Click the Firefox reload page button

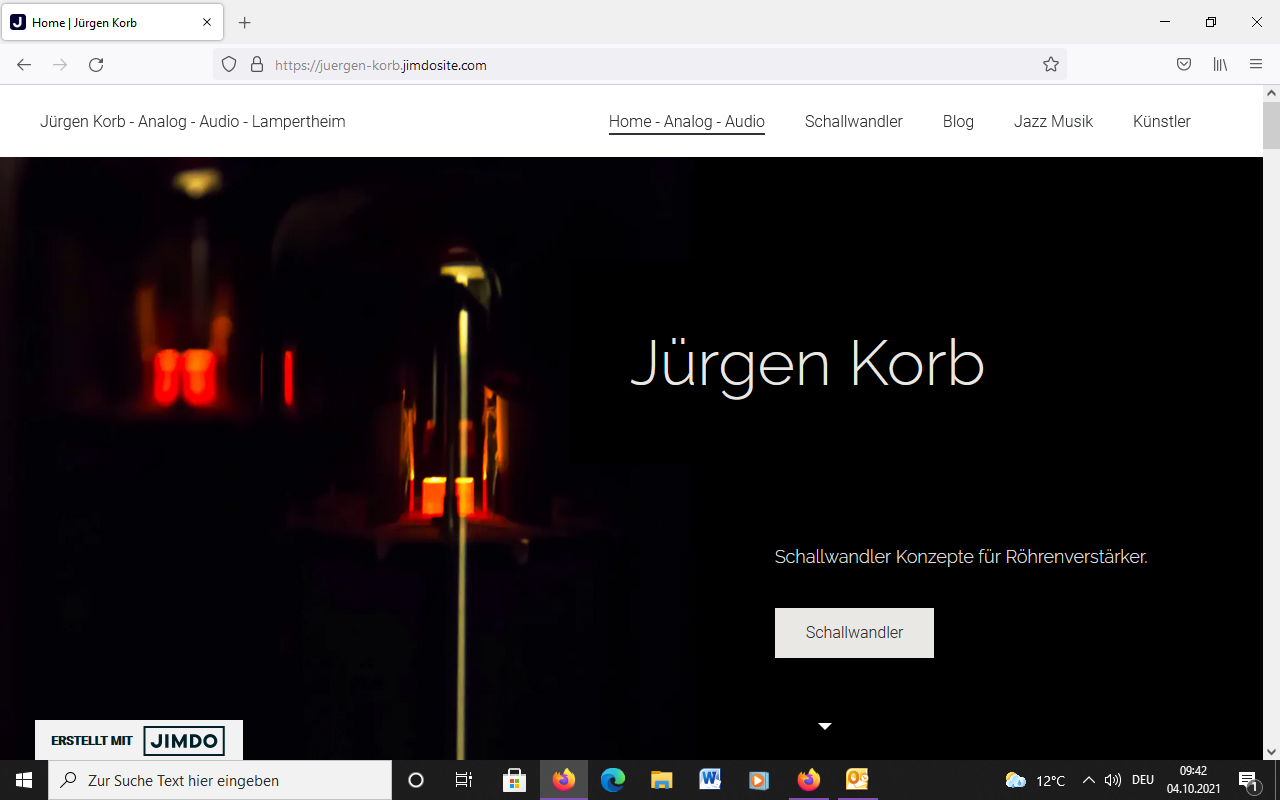(96, 65)
